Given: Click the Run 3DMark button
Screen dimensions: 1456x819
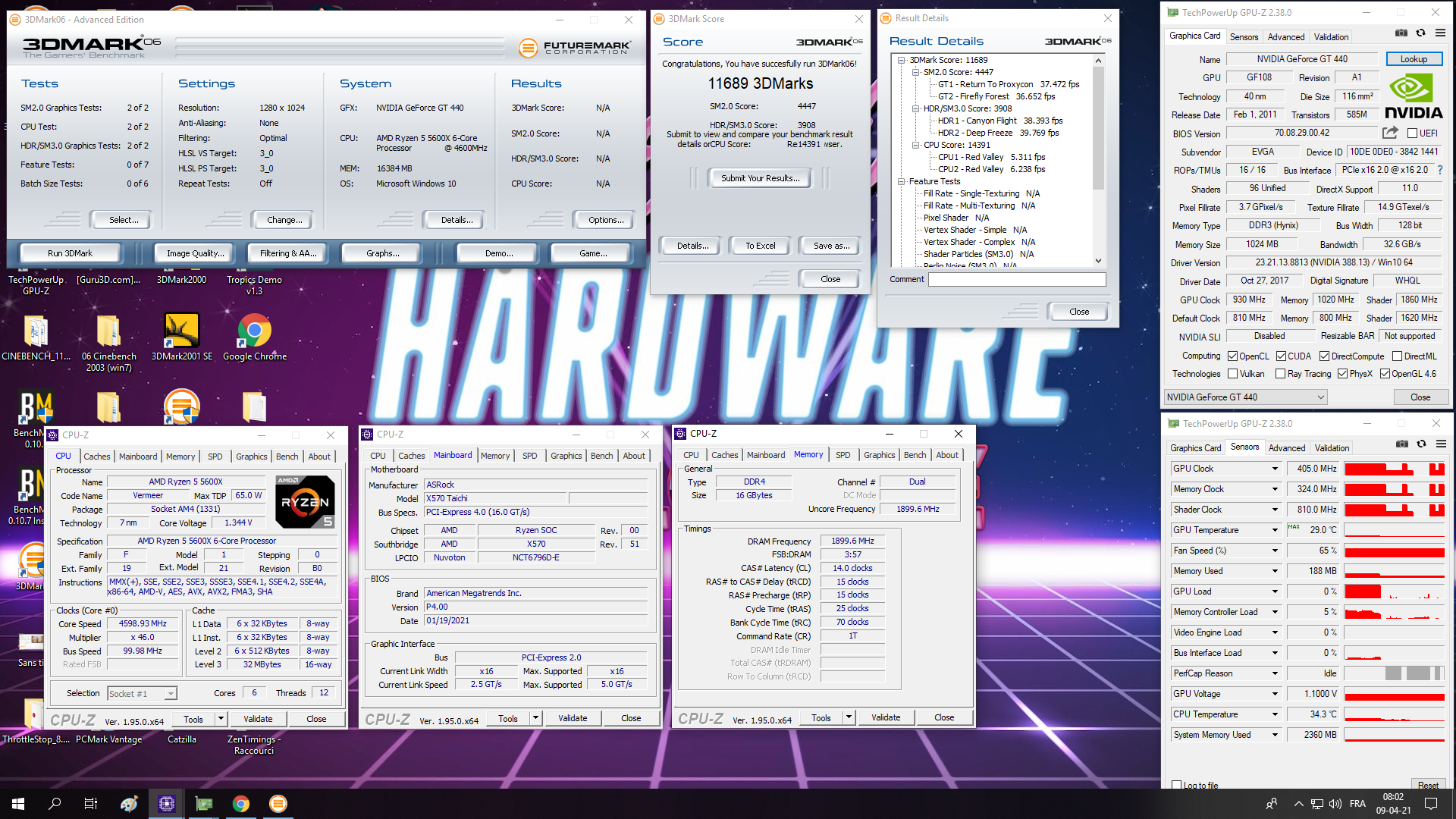Looking at the screenshot, I should click(x=70, y=253).
